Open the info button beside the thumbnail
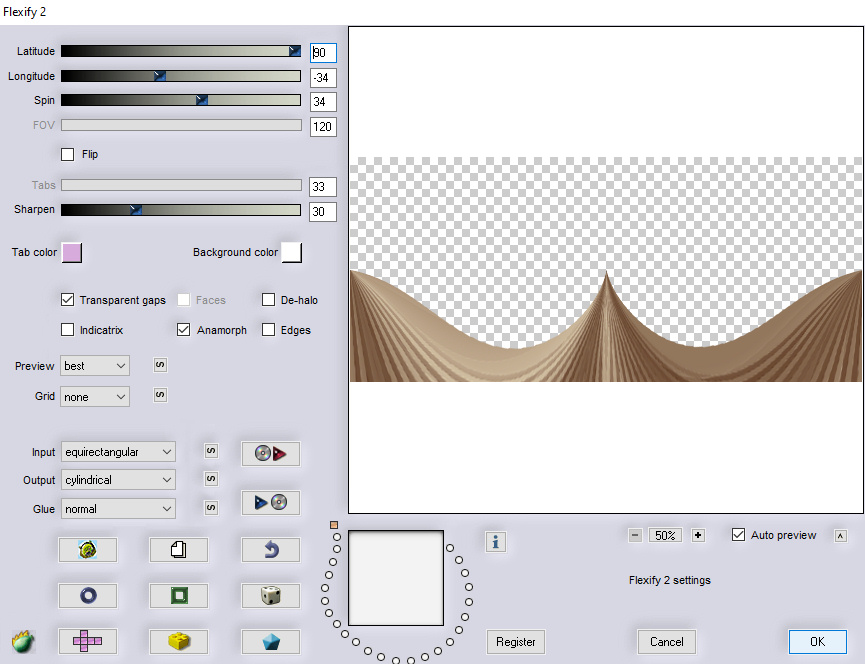This screenshot has height=664, width=865. point(496,541)
